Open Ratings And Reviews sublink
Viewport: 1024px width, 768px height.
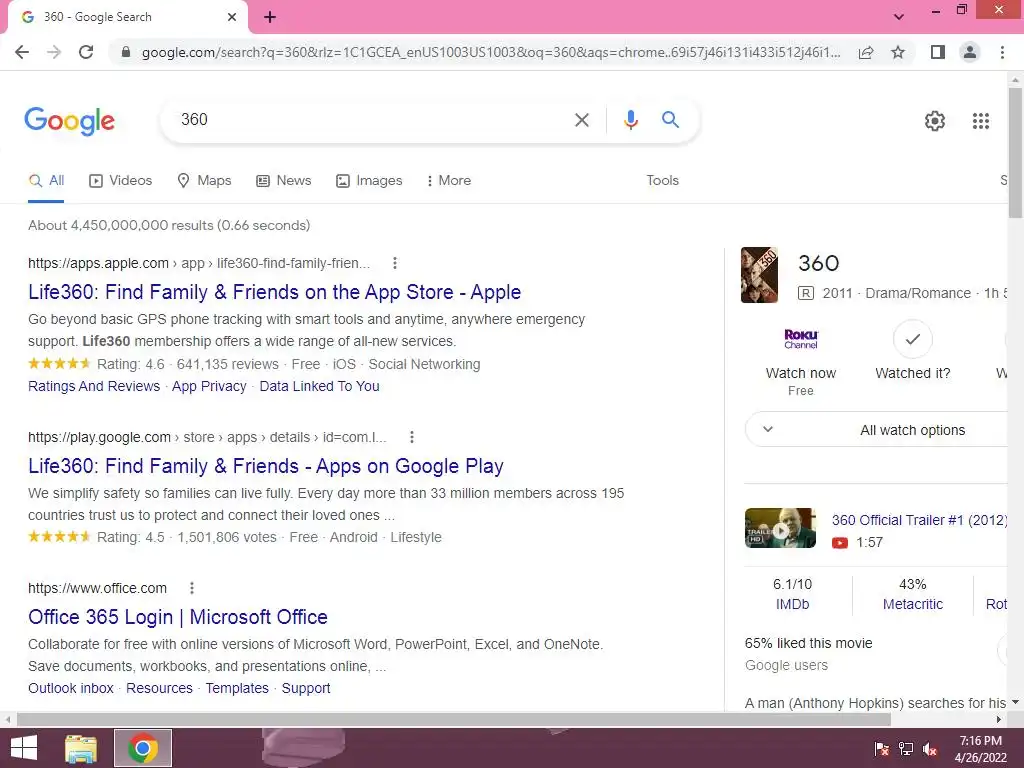click(94, 386)
